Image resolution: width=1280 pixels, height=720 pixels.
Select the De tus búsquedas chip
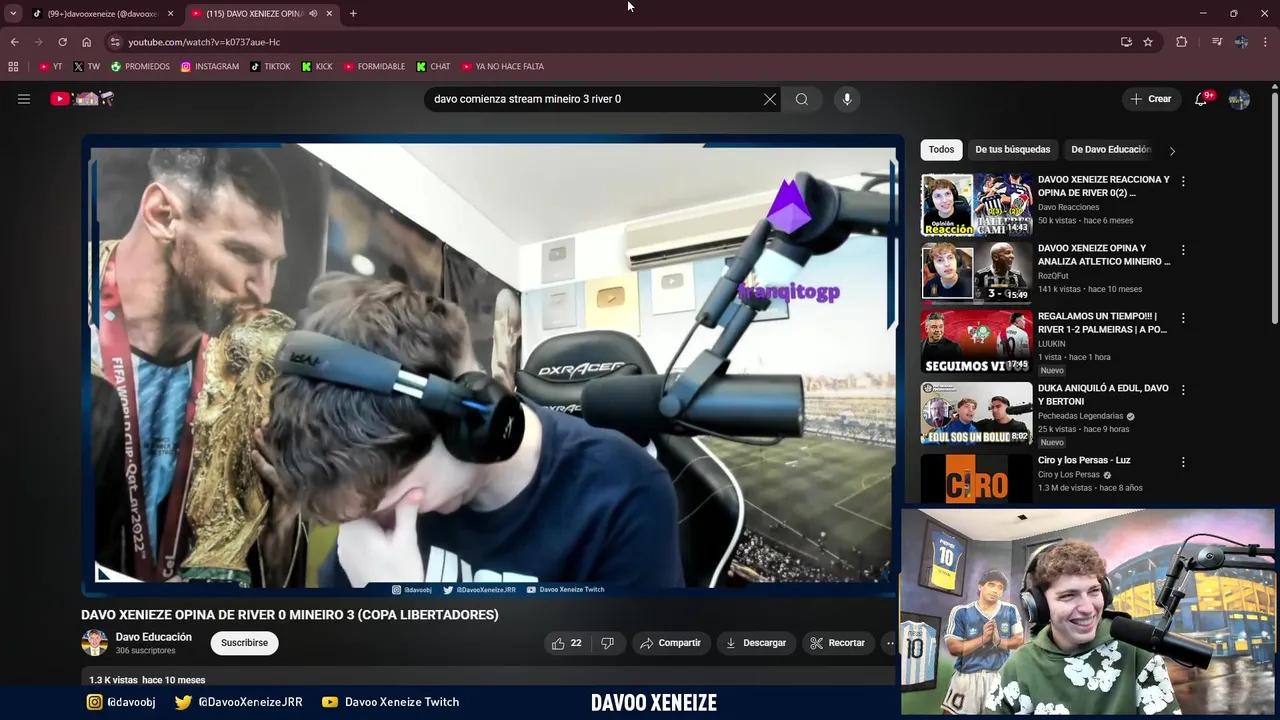click(x=1013, y=149)
